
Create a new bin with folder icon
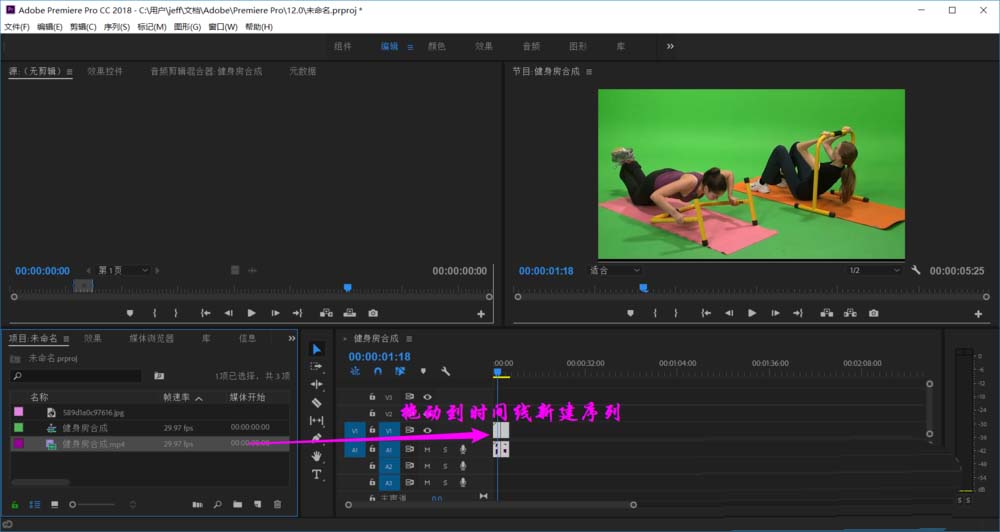(x=238, y=505)
